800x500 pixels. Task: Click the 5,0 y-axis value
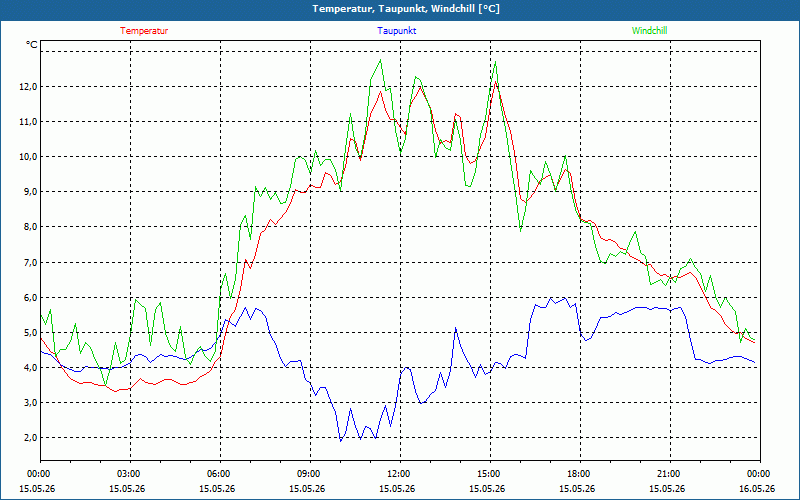coord(31,333)
